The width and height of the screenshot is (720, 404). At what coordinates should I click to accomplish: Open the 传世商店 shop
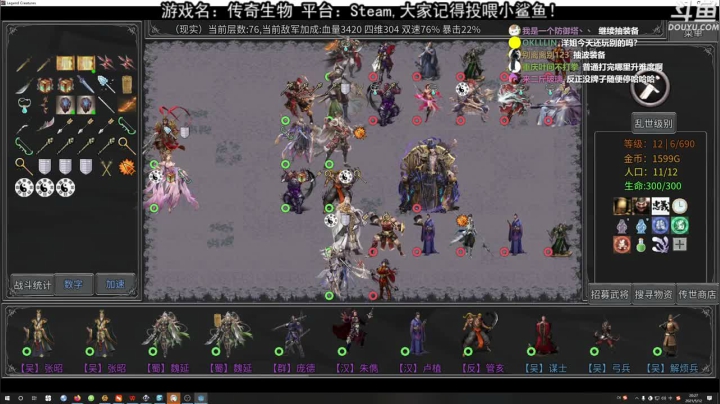coord(697,294)
